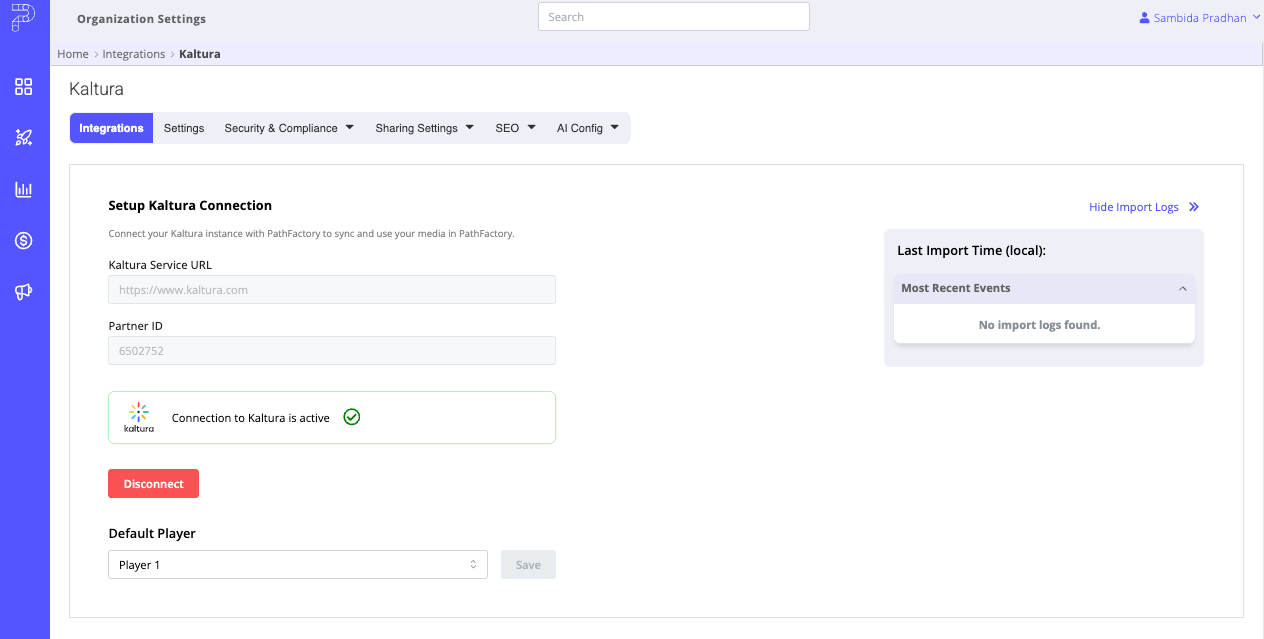Open the Default Player select showing Player 1
1264x639 pixels.
tap(297, 565)
